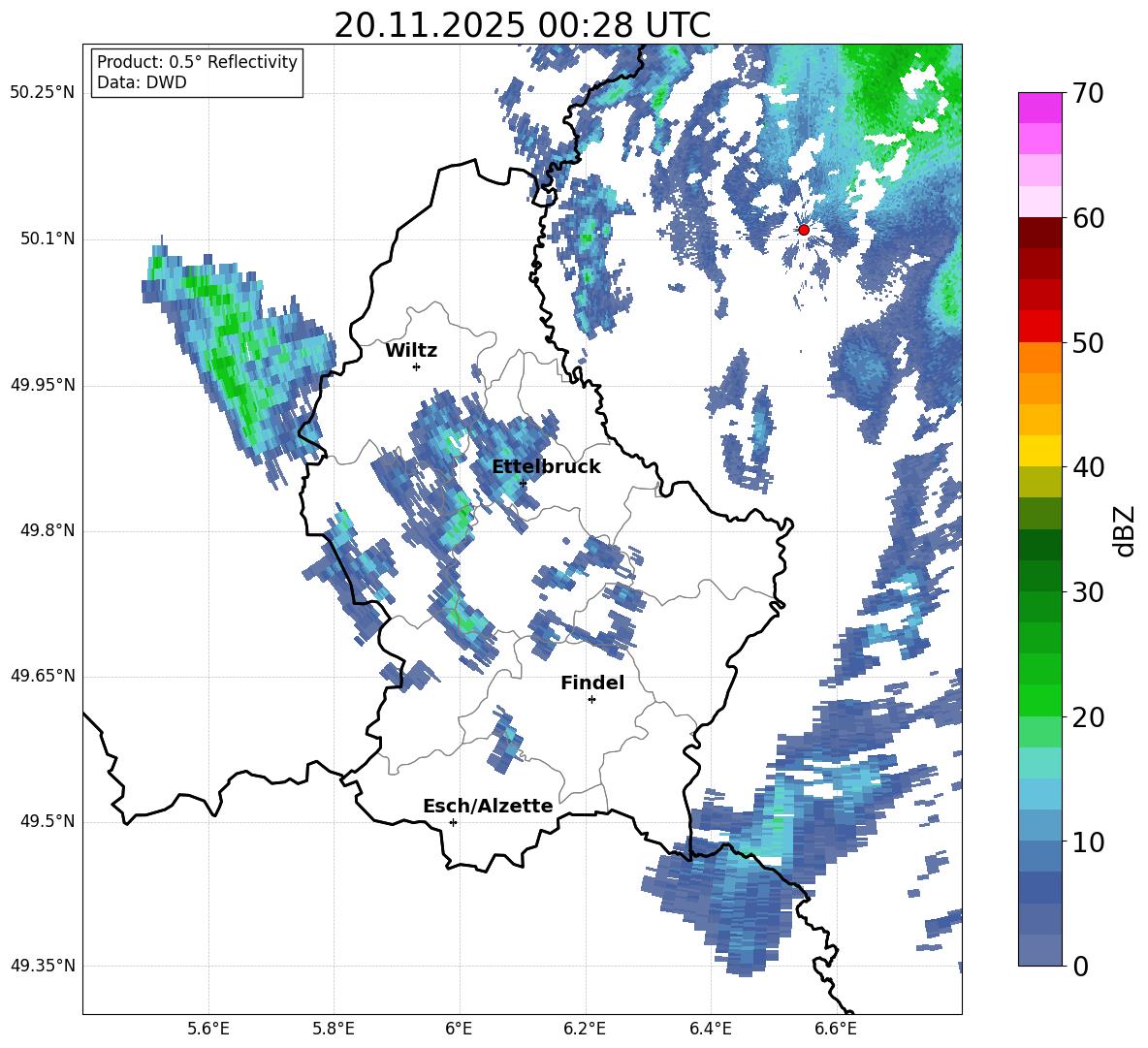1148x1048 pixels.
Task: Click the 60 colorbar tick label
Action: tap(1088, 218)
